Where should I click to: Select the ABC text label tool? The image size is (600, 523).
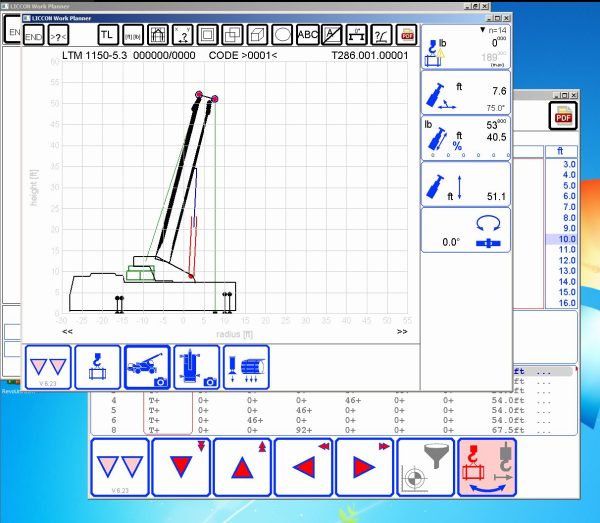click(309, 35)
